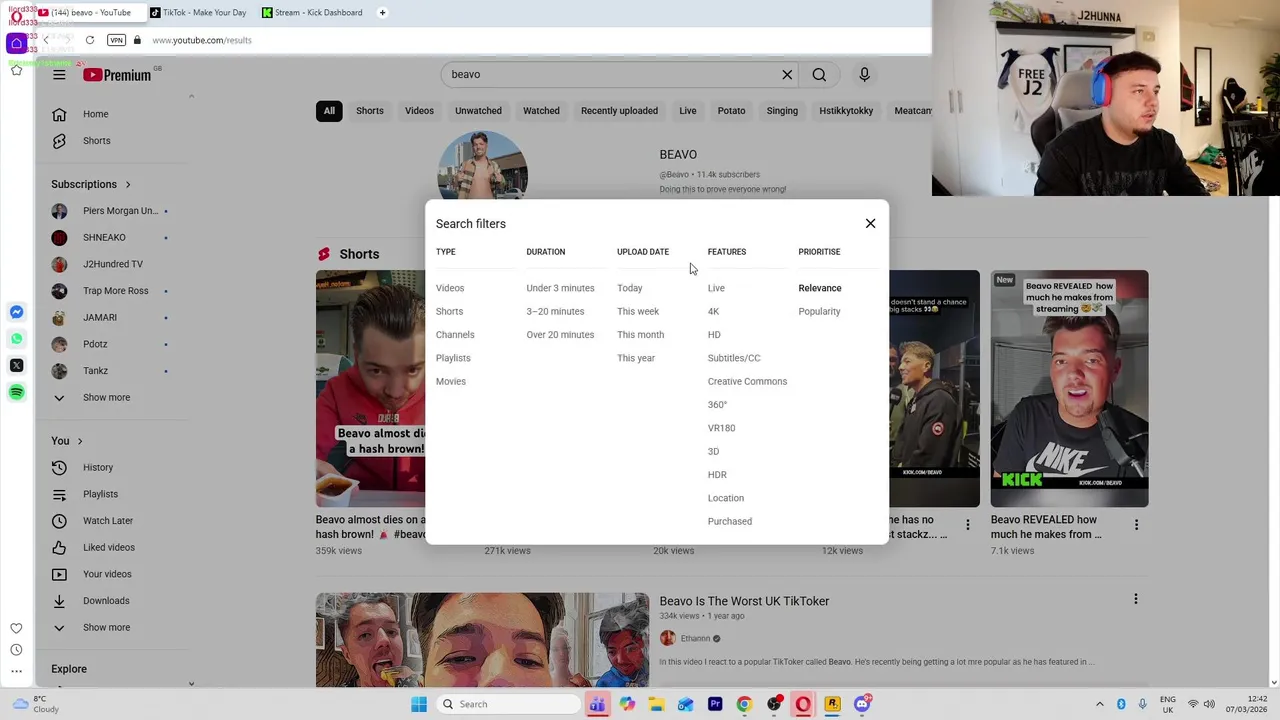The width and height of the screenshot is (1280, 720).
Task: Select the Potato filter chip
Action: tap(731, 111)
